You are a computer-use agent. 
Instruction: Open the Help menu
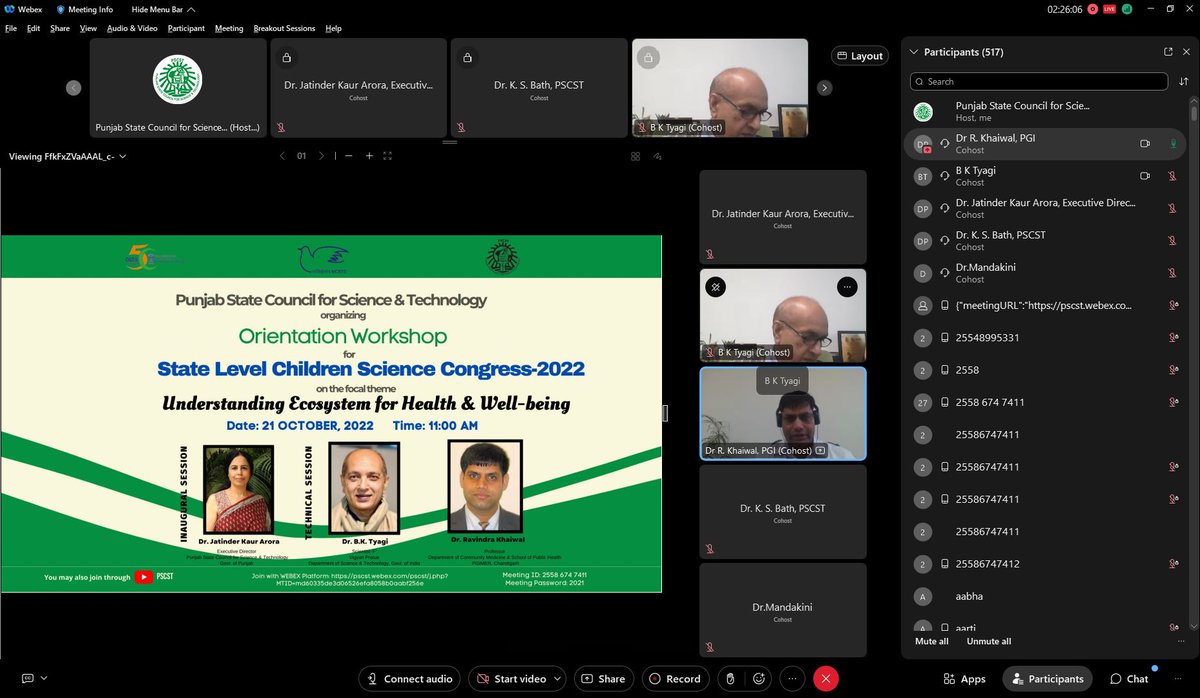333,28
